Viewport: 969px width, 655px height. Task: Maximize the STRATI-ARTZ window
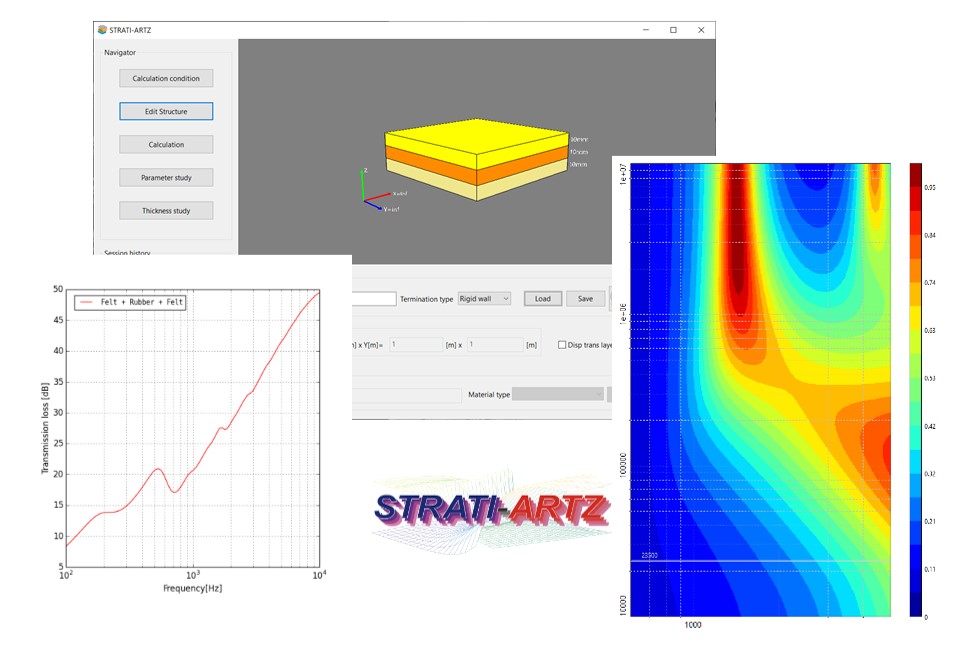[673, 30]
